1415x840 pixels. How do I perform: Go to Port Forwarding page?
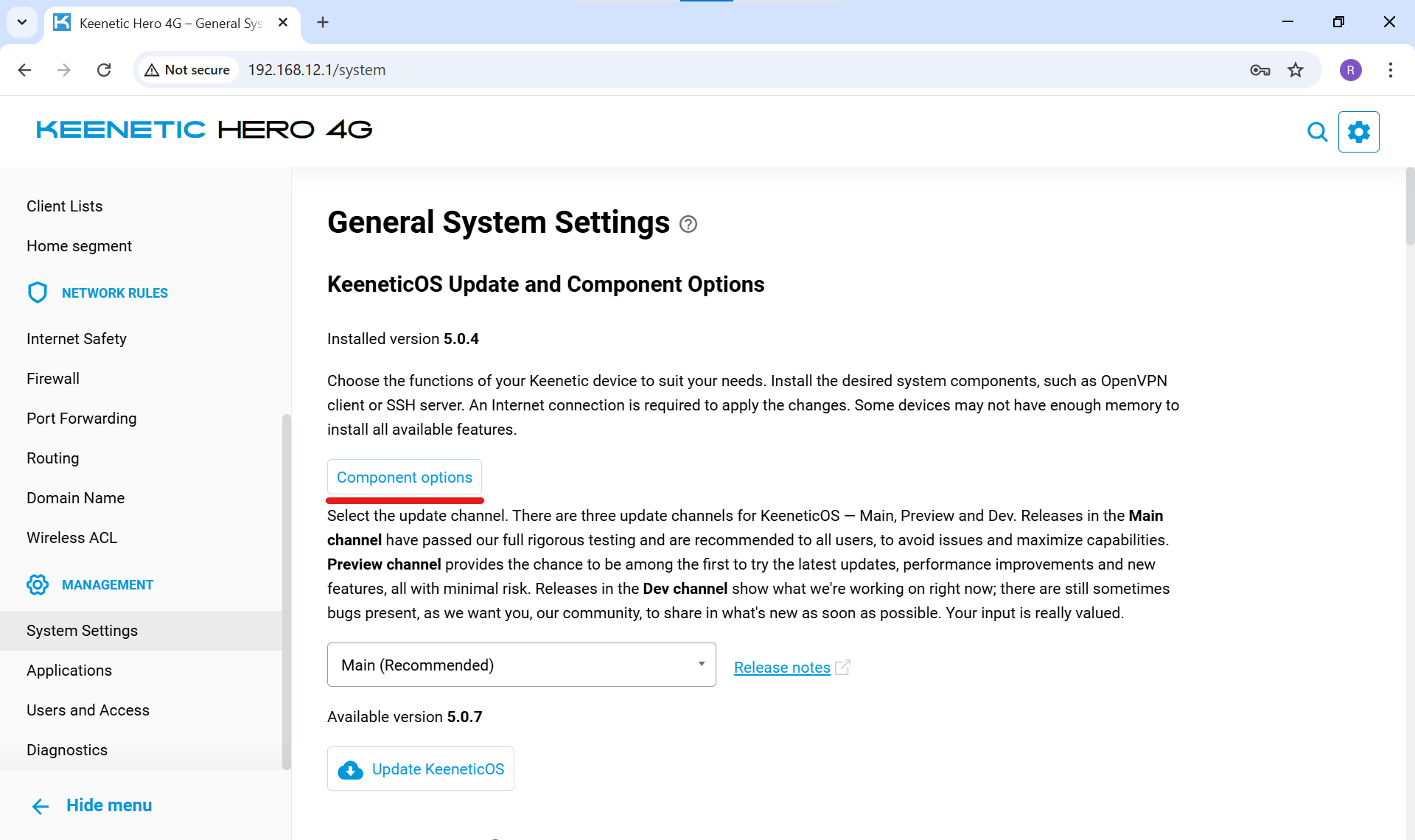pyautogui.click(x=82, y=419)
